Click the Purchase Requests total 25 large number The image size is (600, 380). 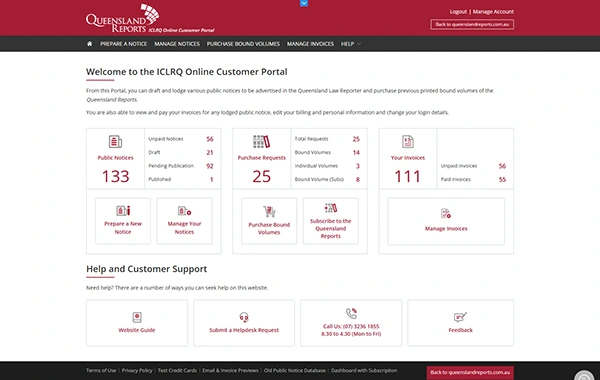tap(261, 176)
